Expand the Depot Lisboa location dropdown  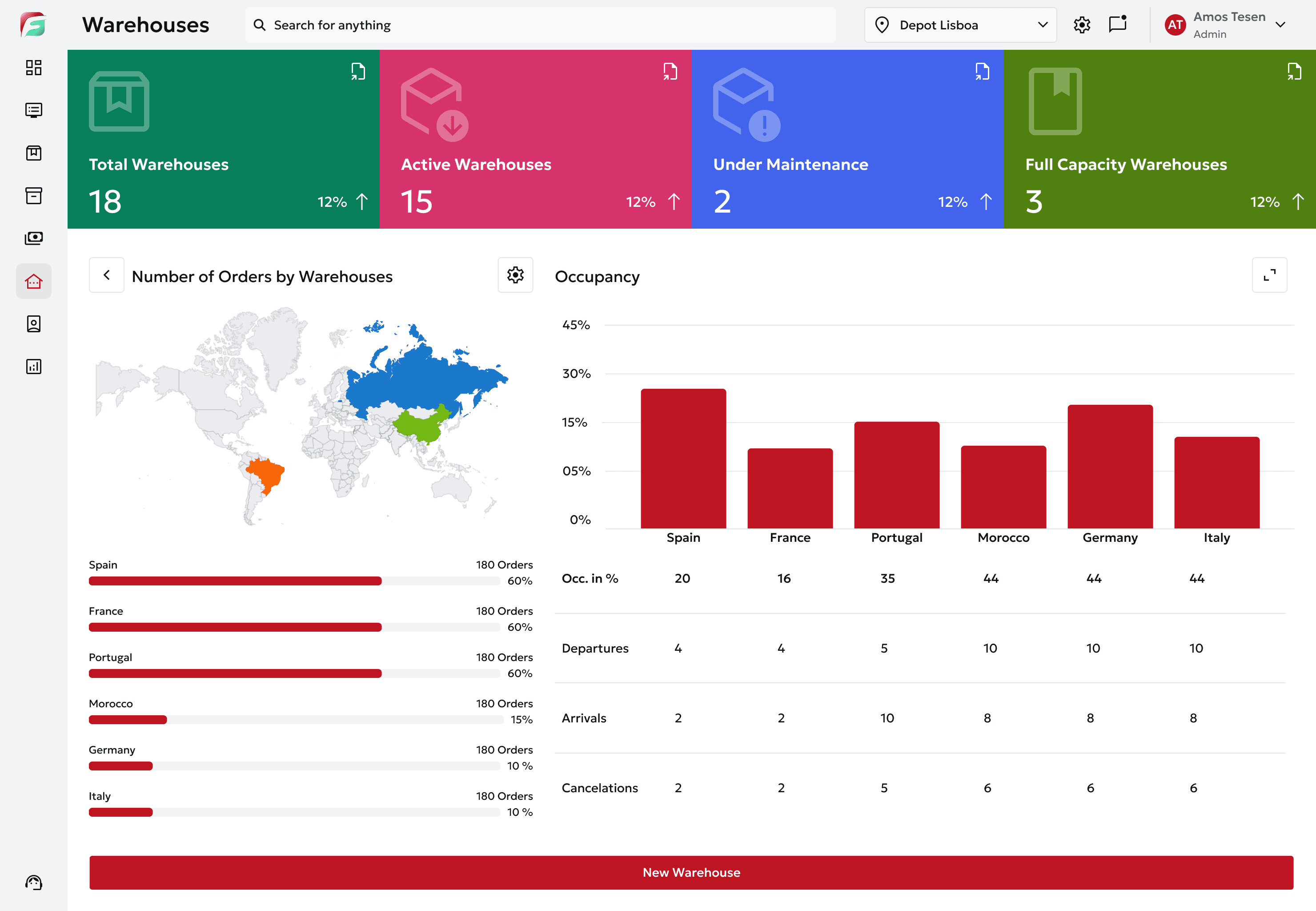[960, 25]
